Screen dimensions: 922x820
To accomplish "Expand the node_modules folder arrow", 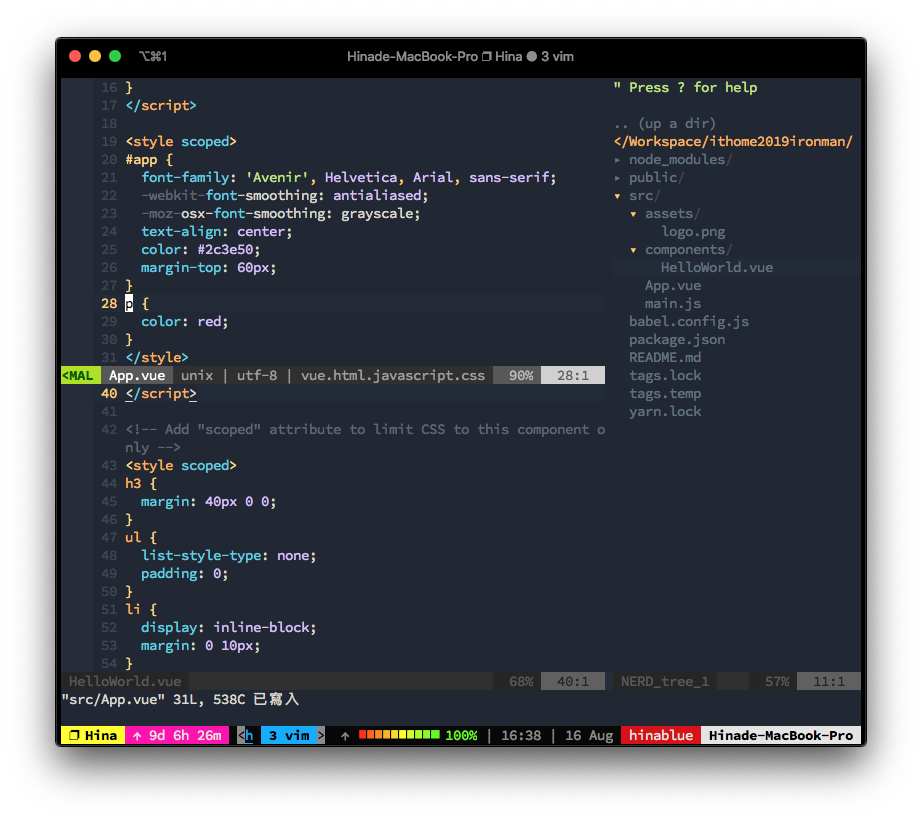I will click(x=617, y=160).
